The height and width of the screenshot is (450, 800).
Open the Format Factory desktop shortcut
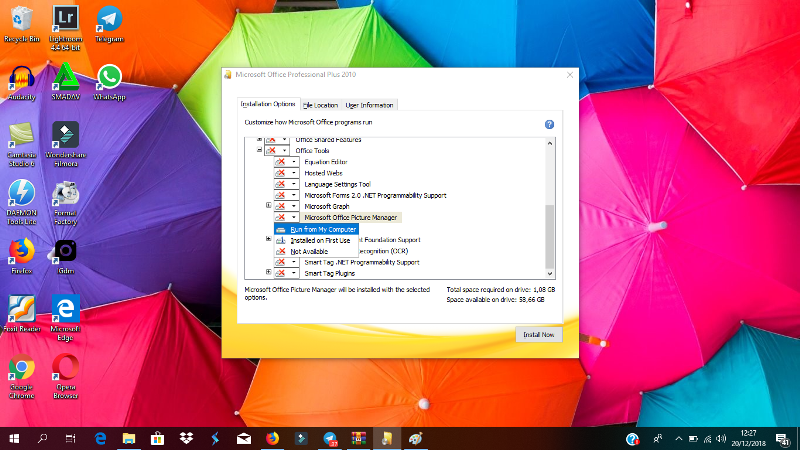(x=65, y=203)
